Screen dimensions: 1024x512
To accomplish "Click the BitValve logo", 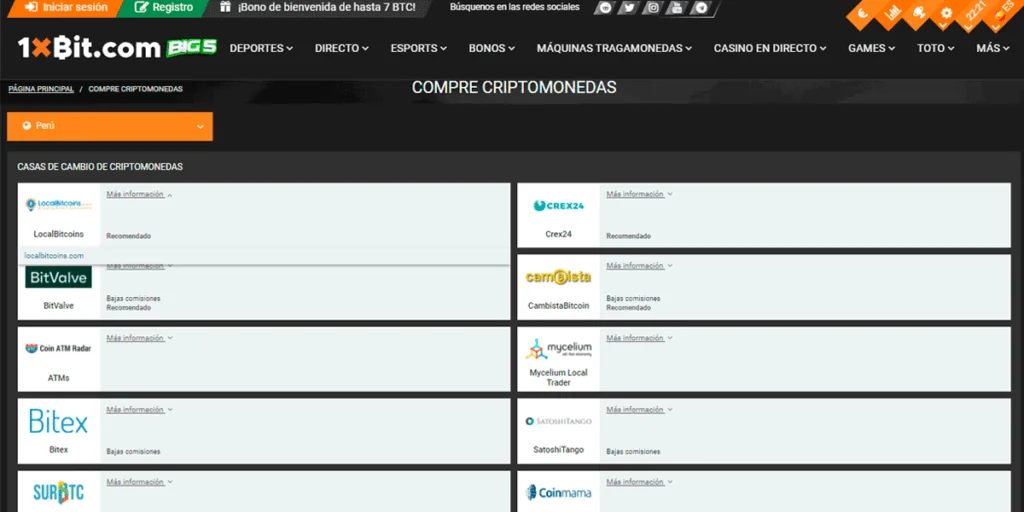I will (59, 278).
